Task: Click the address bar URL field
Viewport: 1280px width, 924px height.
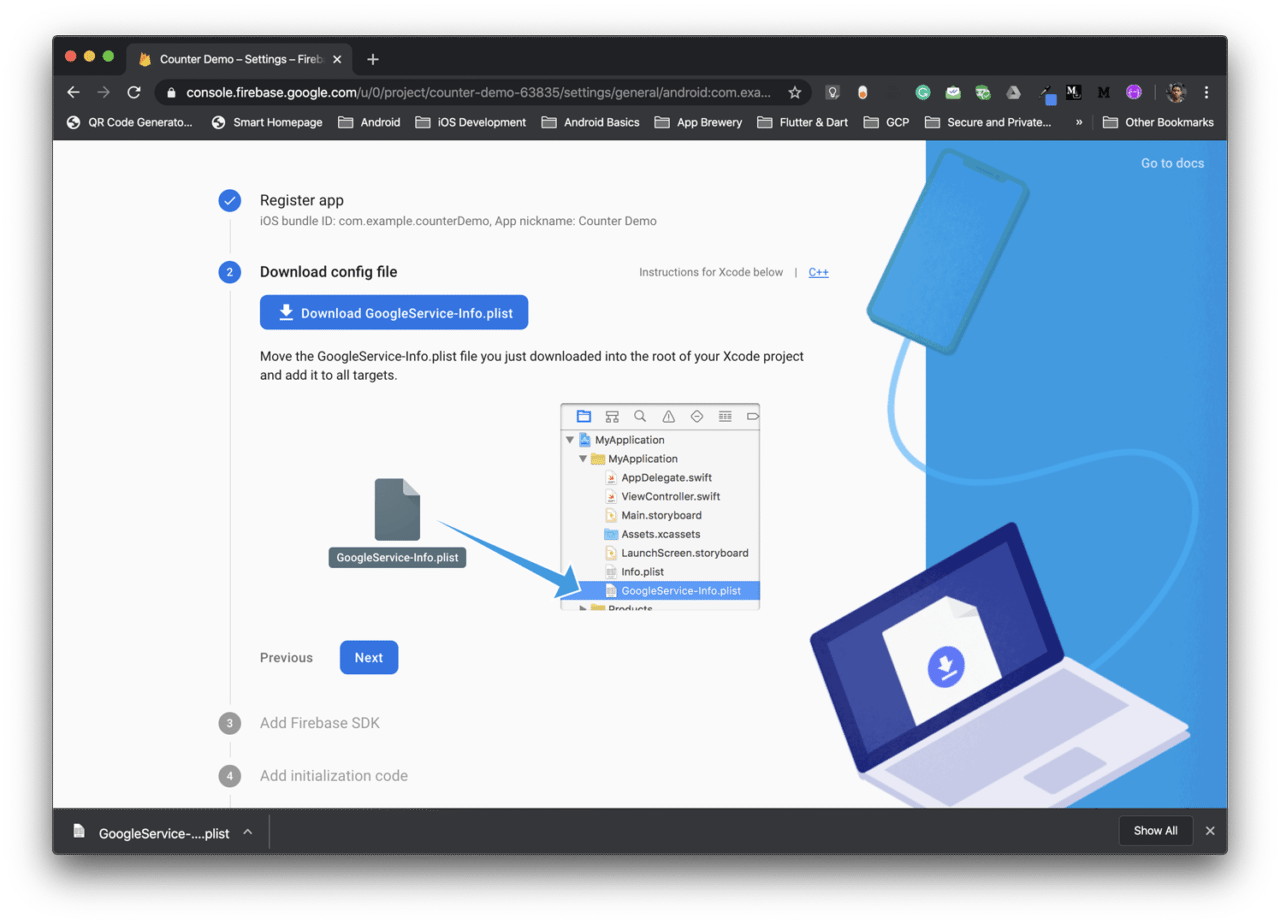Action: pos(480,92)
